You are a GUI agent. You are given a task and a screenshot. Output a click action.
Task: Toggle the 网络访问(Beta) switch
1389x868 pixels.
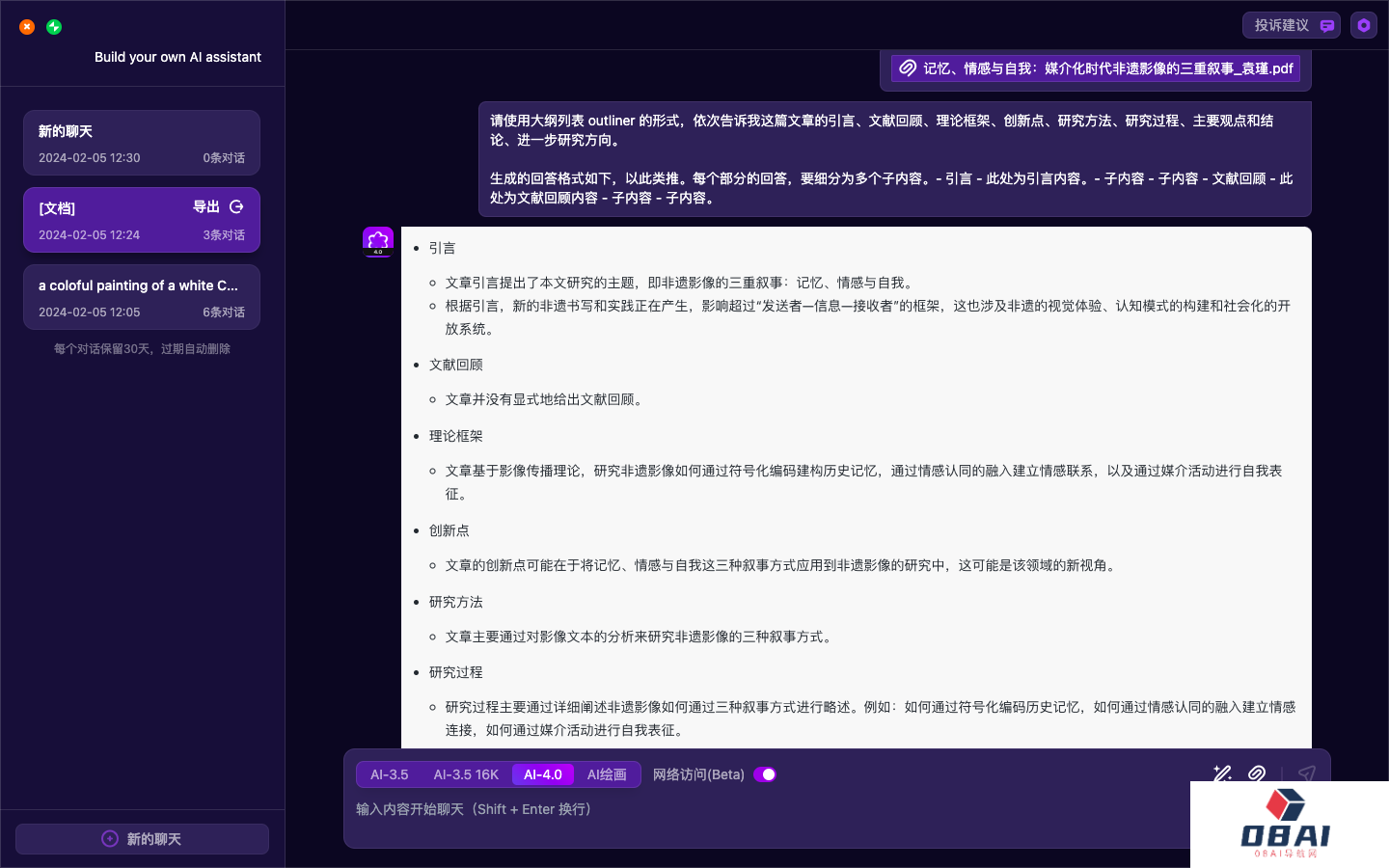(765, 774)
